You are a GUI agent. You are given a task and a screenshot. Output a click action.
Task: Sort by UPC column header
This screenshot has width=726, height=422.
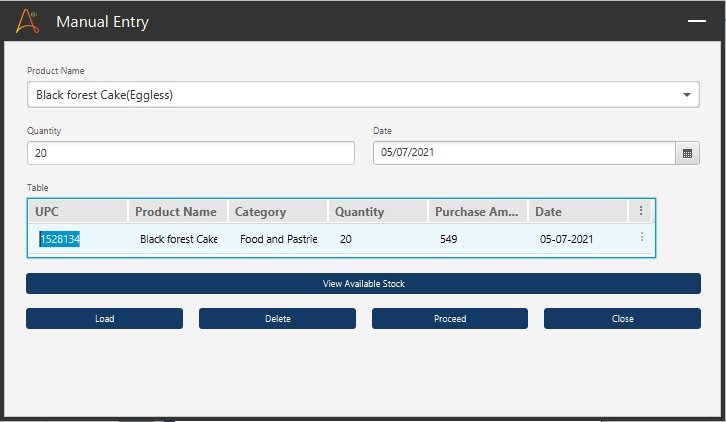[x=78, y=212]
